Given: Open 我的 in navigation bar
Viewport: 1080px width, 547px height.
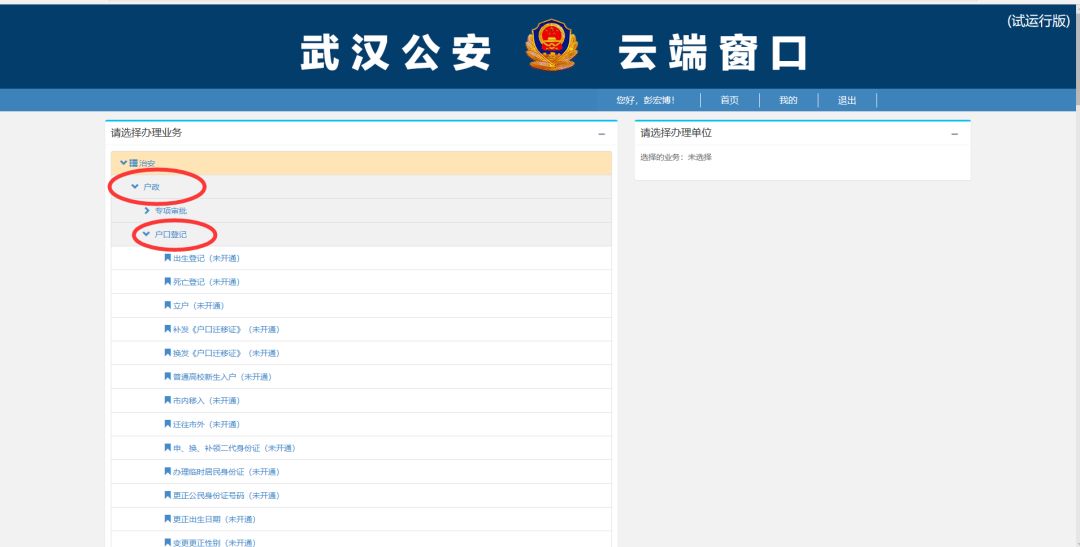Looking at the screenshot, I should (788, 100).
